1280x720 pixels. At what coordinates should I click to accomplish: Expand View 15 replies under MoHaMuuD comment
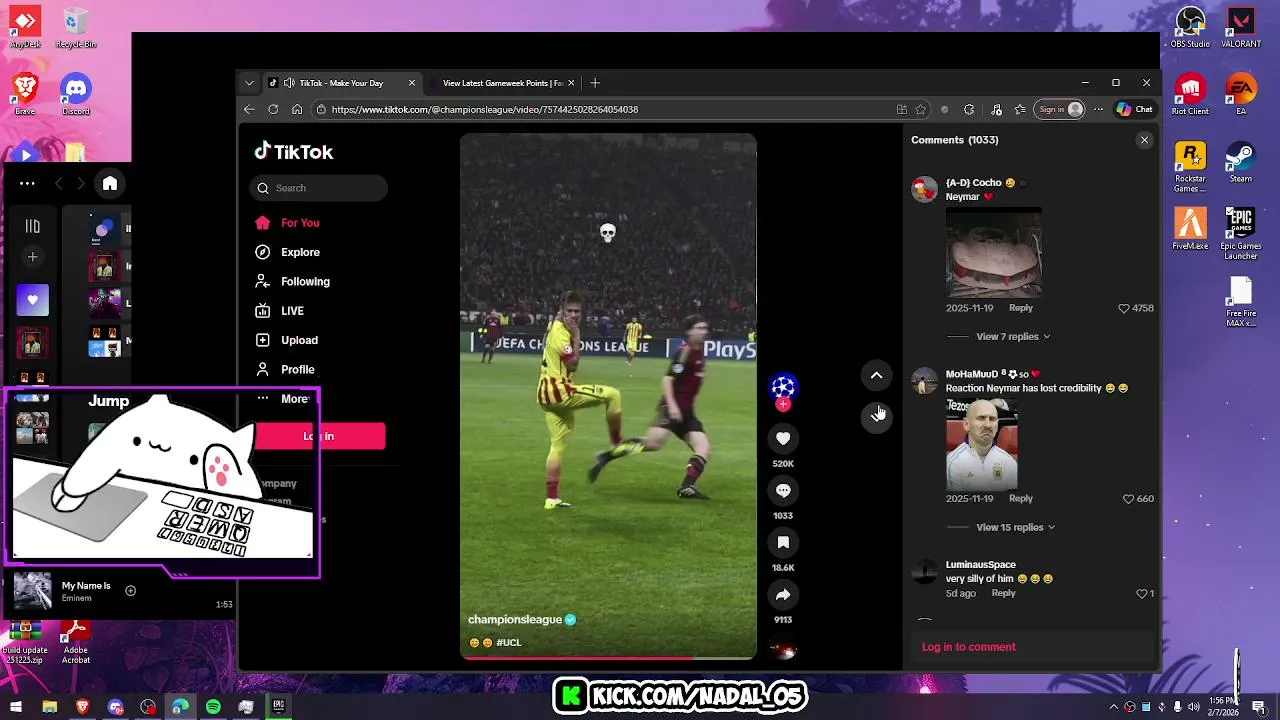(x=1015, y=527)
